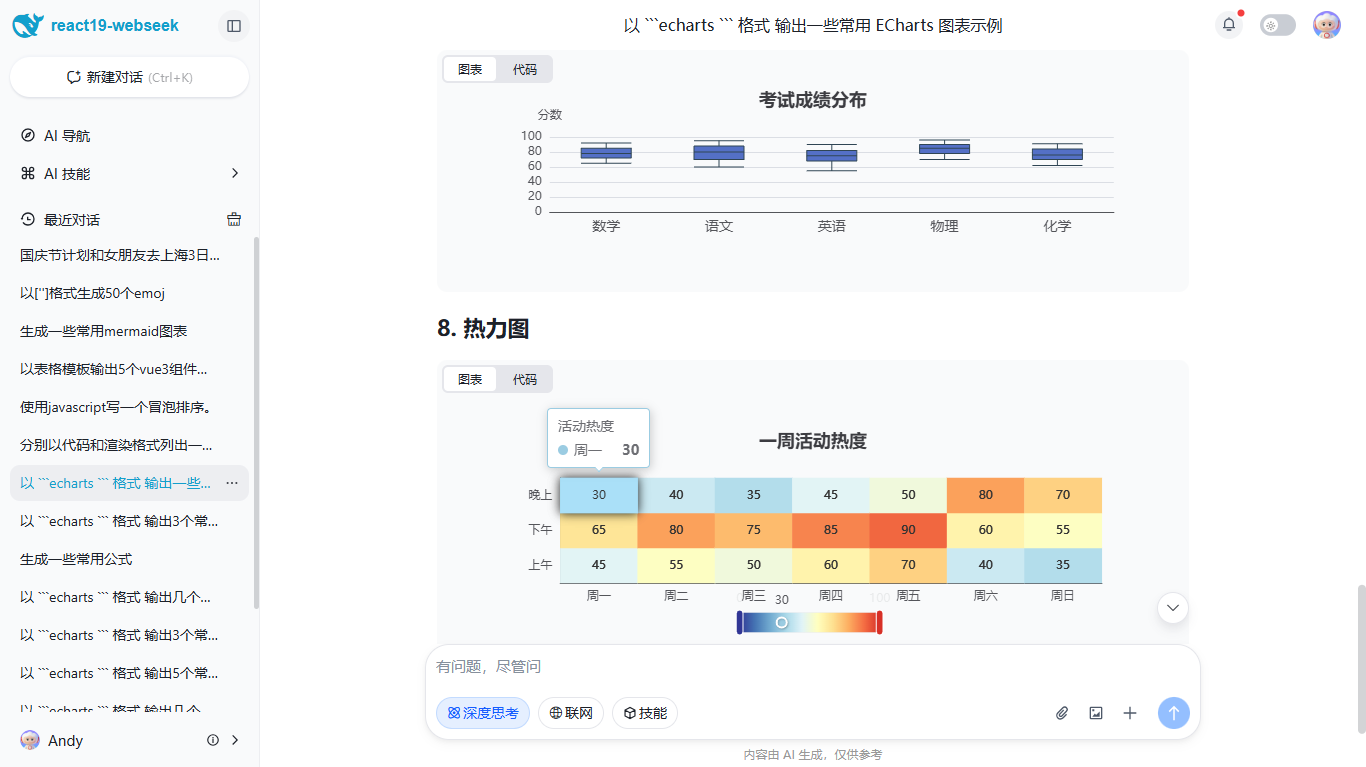Expand the AI 技能 submenu chevron
1366x767 pixels.
click(235, 174)
